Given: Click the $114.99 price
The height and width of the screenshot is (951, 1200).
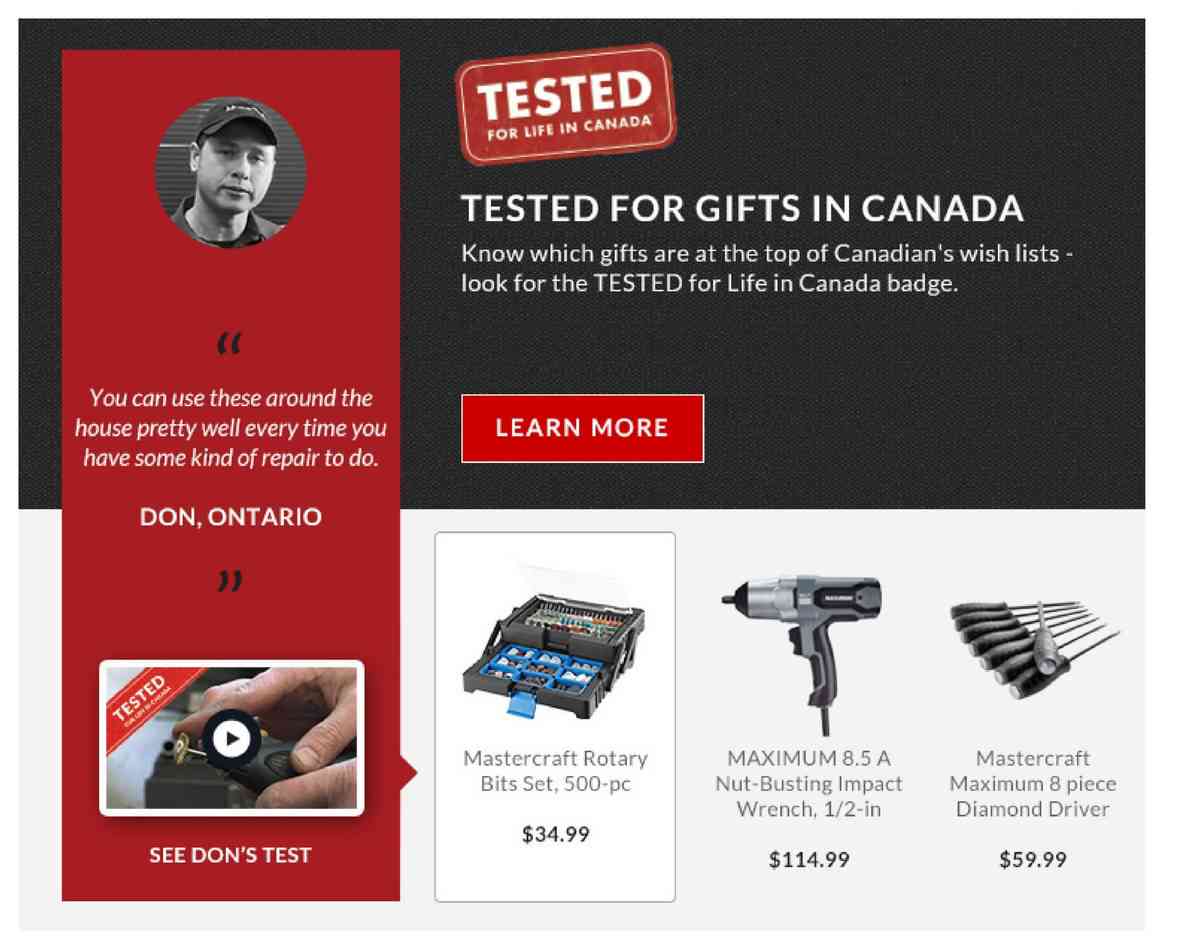Looking at the screenshot, I should pos(808,859).
